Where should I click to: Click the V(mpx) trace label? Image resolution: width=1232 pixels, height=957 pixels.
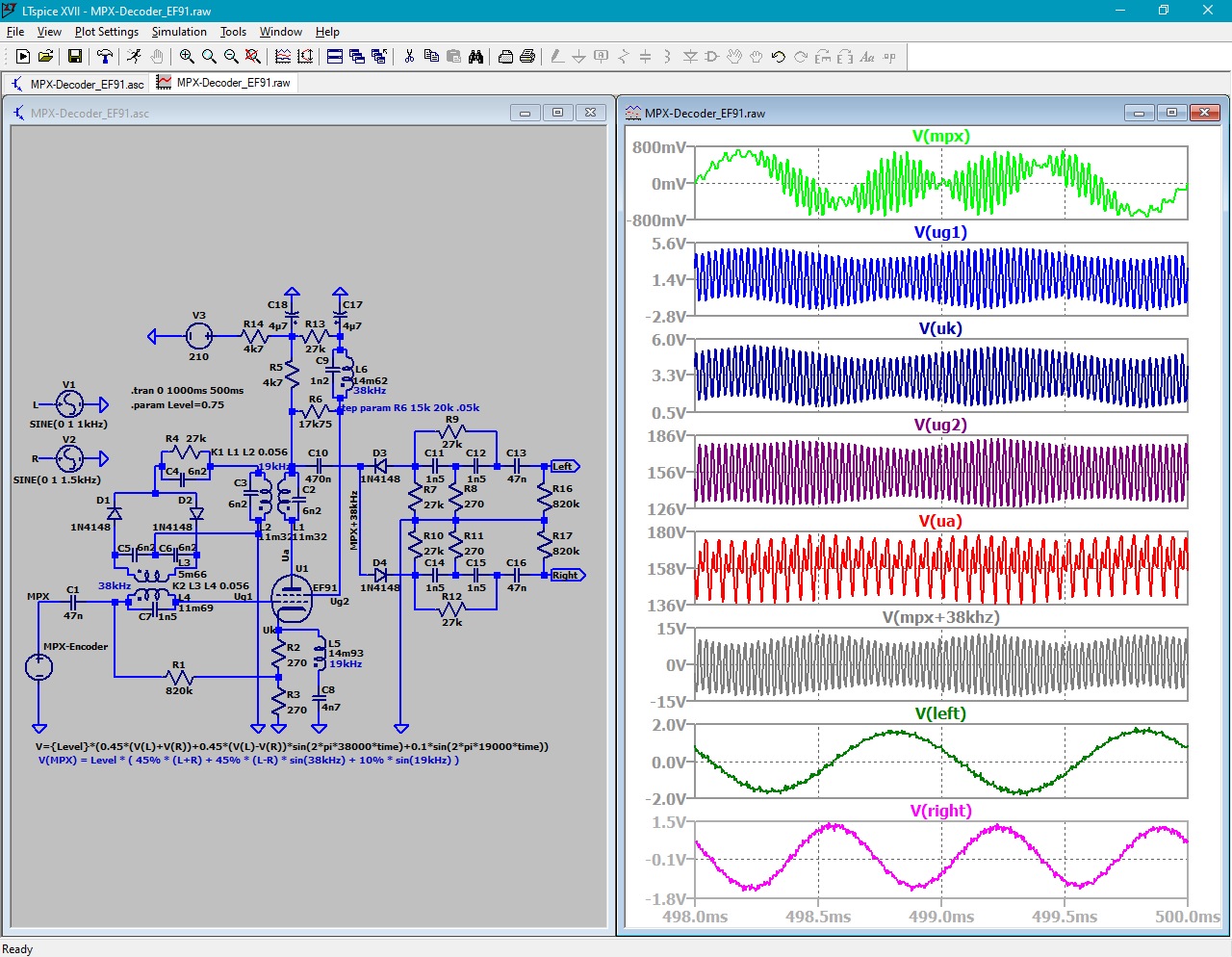coord(940,136)
